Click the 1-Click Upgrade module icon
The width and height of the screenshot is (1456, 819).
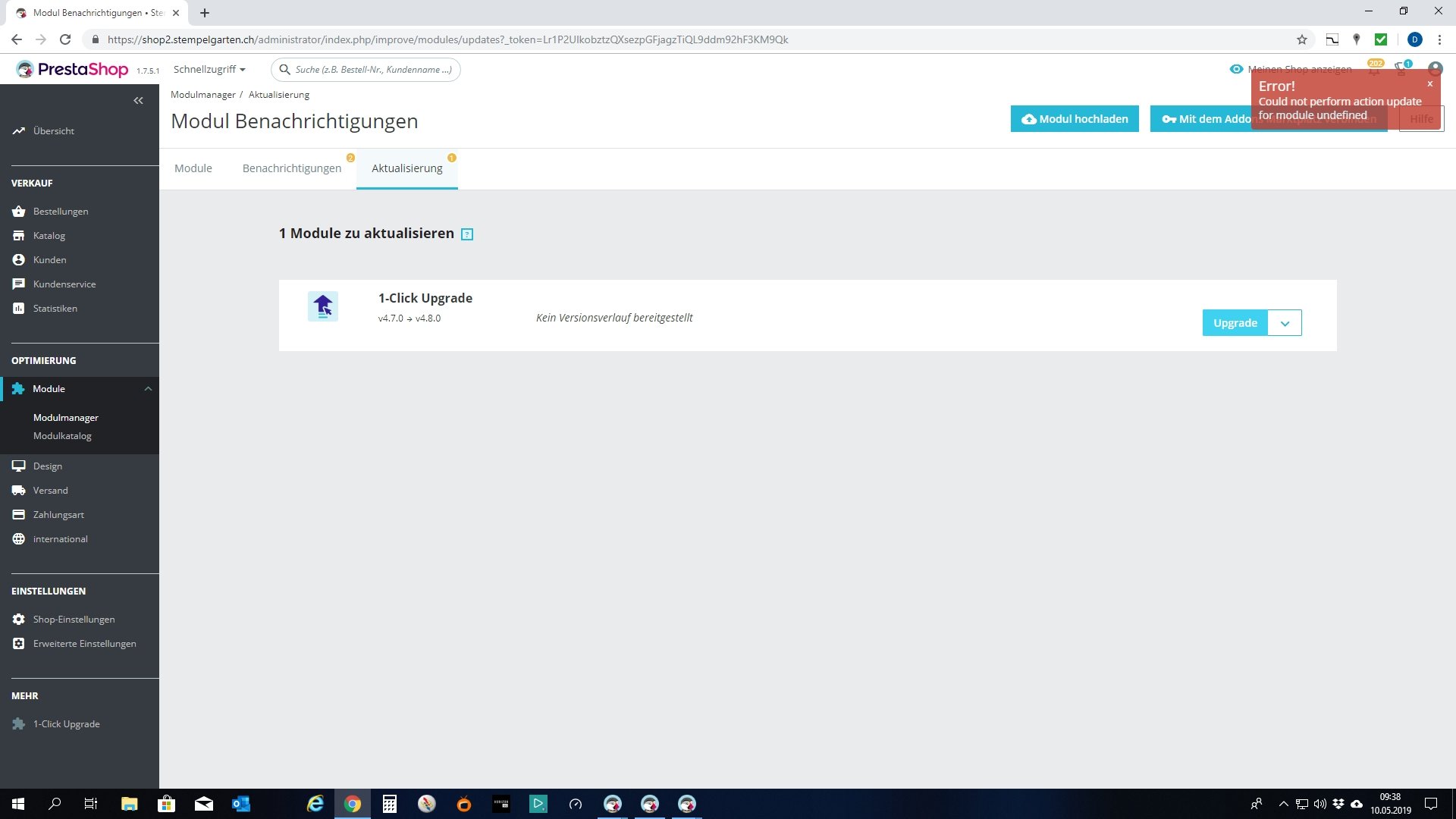pyautogui.click(x=323, y=306)
